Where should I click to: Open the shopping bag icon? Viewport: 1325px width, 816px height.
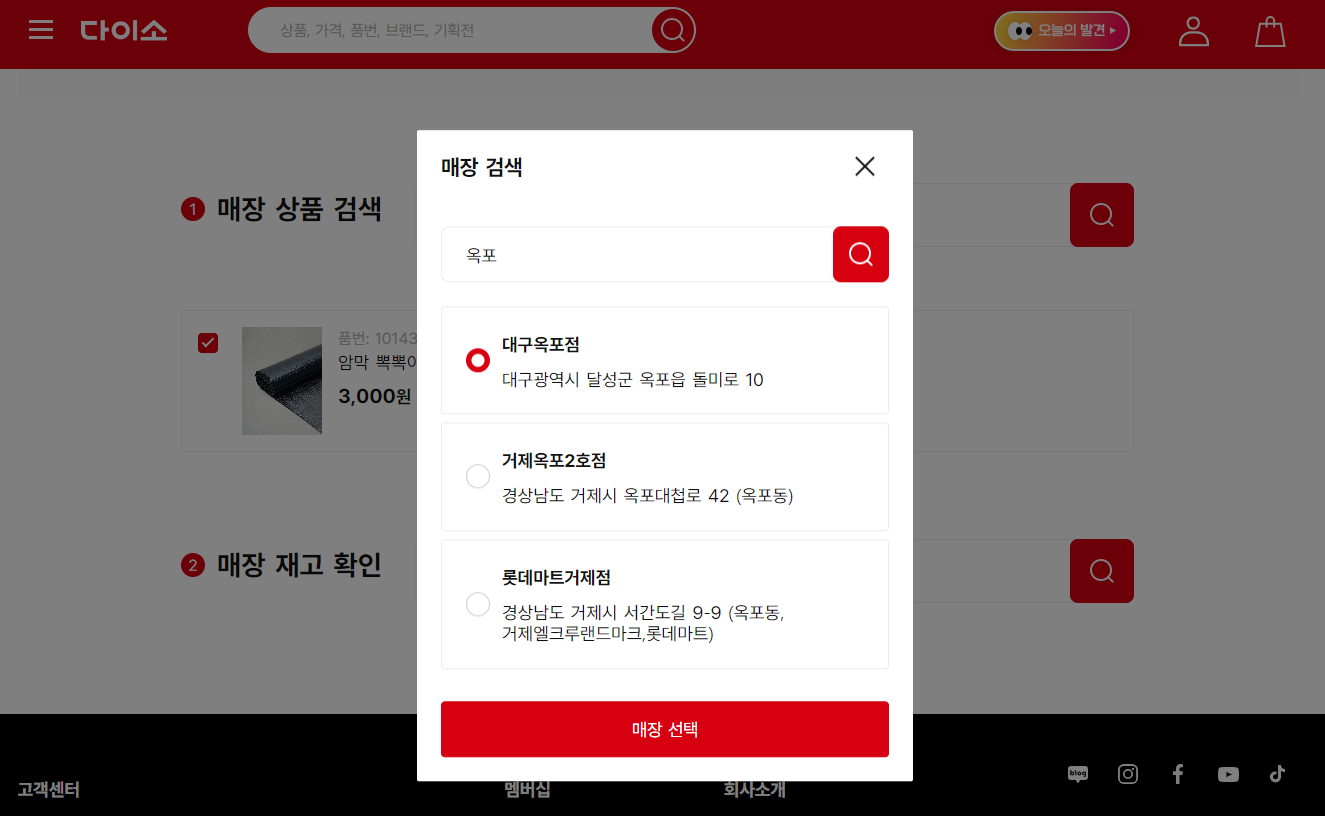pos(1270,31)
